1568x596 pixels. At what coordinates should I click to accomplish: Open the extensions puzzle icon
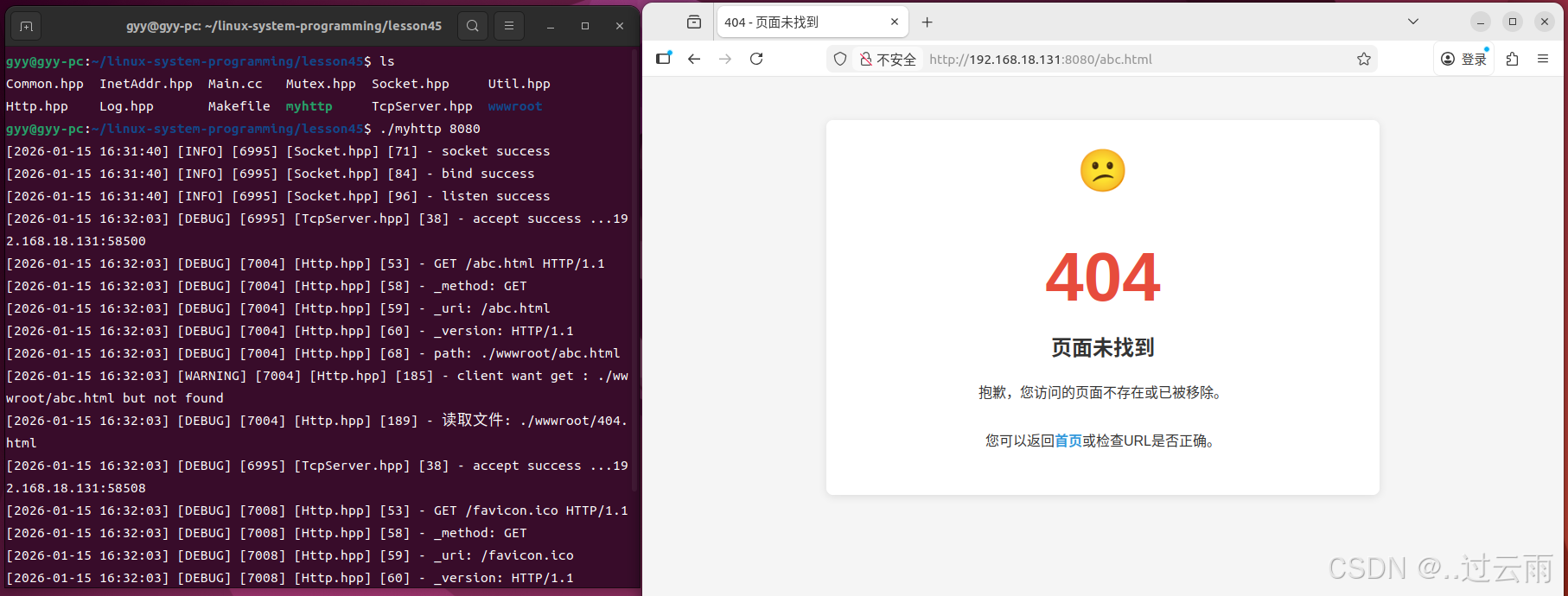1512,59
